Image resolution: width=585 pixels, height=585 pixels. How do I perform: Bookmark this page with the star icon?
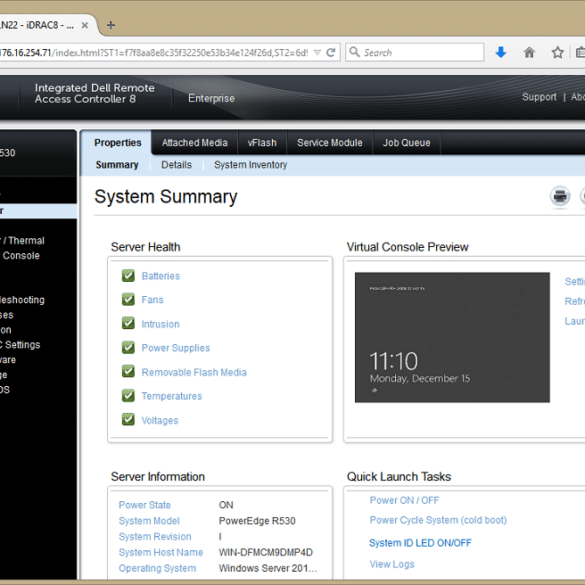pyautogui.click(x=557, y=52)
